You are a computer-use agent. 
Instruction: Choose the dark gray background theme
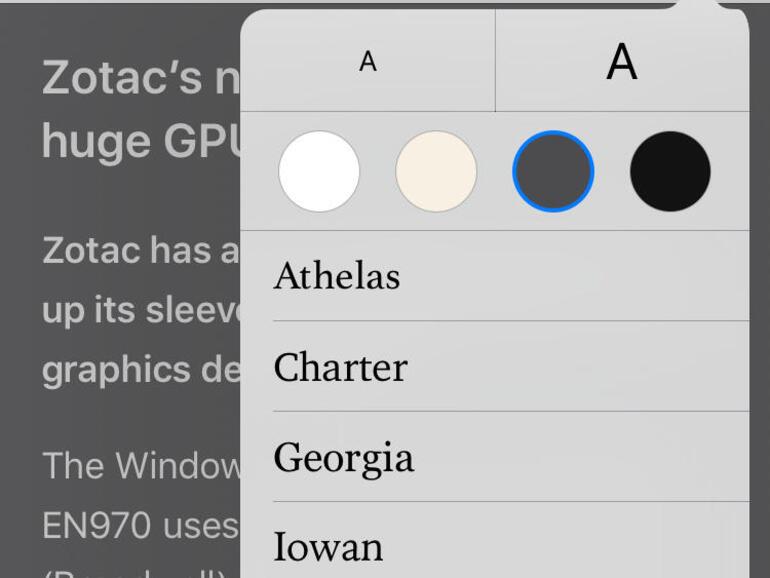click(x=553, y=171)
